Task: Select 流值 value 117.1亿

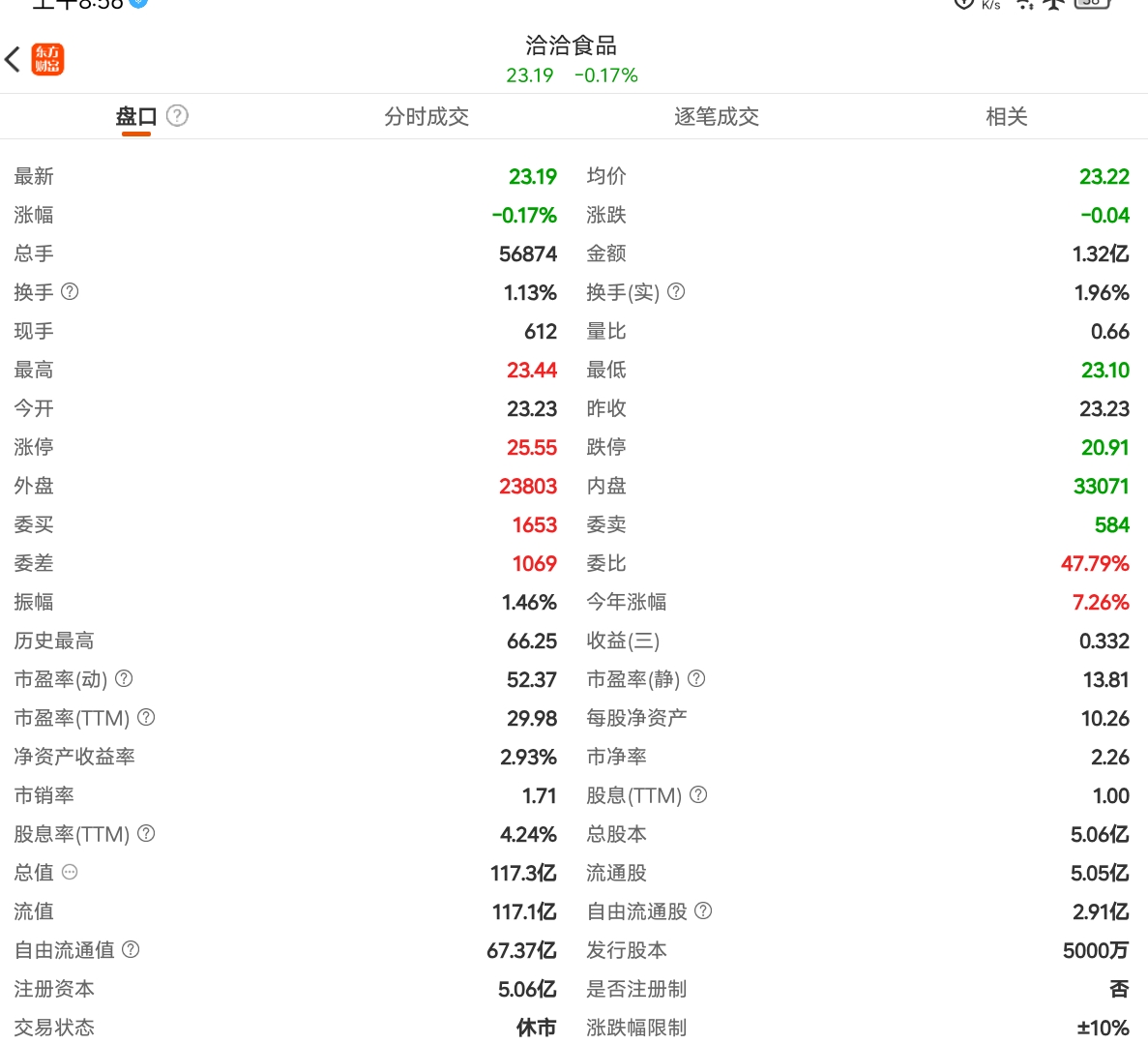Action: [x=524, y=912]
